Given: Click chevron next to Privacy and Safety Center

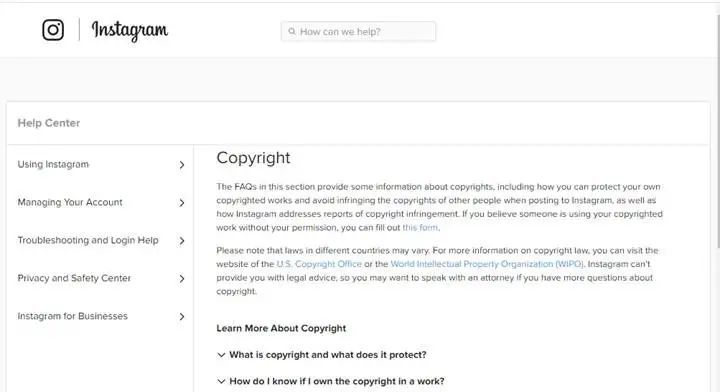Looking at the screenshot, I should (x=182, y=279).
